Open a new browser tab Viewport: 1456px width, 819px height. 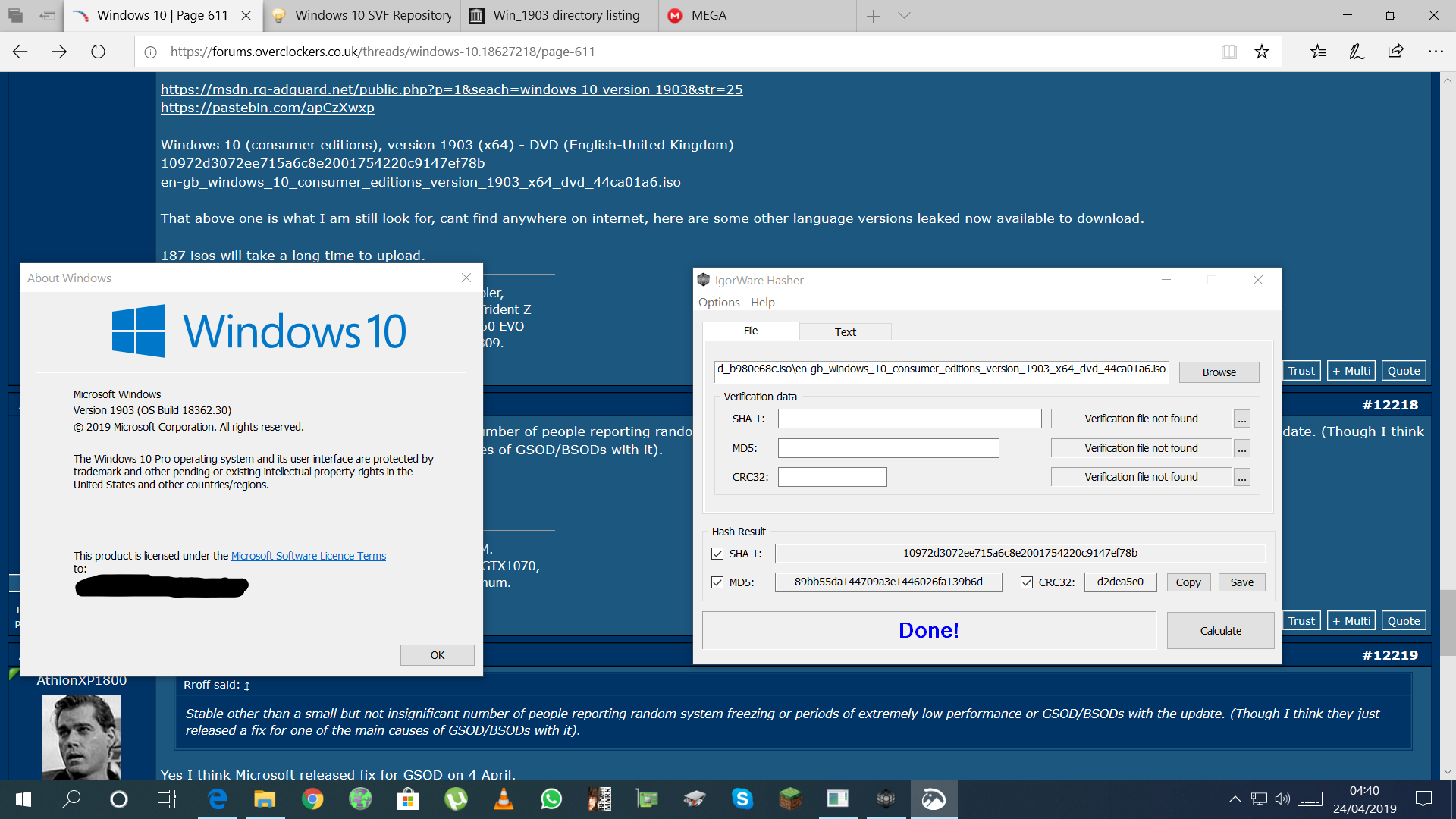pos(874,16)
